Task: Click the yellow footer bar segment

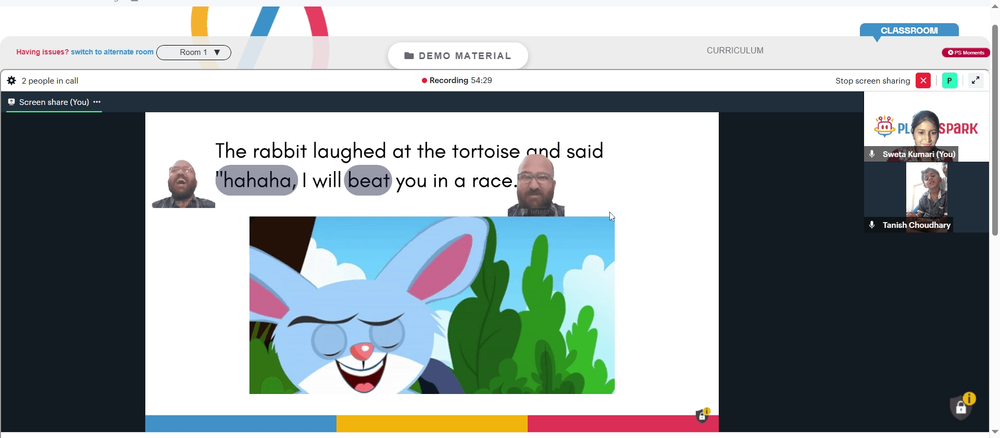Action: (x=432, y=423)
